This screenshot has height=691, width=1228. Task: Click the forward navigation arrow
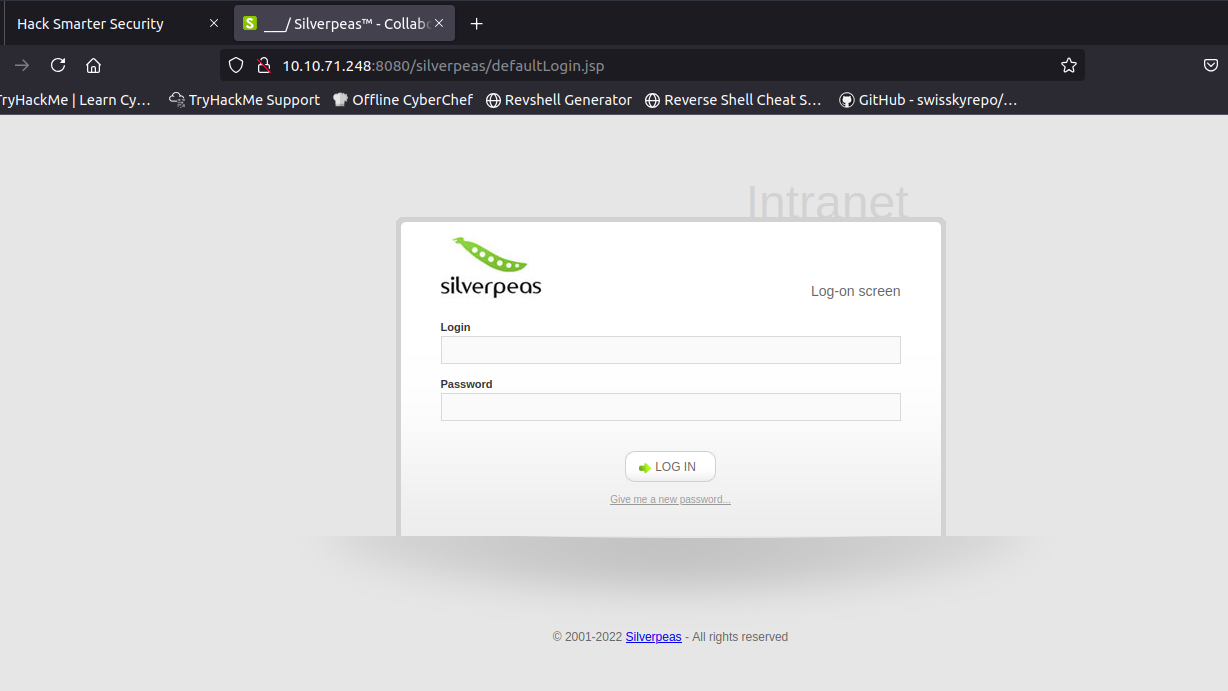[22, 65]
